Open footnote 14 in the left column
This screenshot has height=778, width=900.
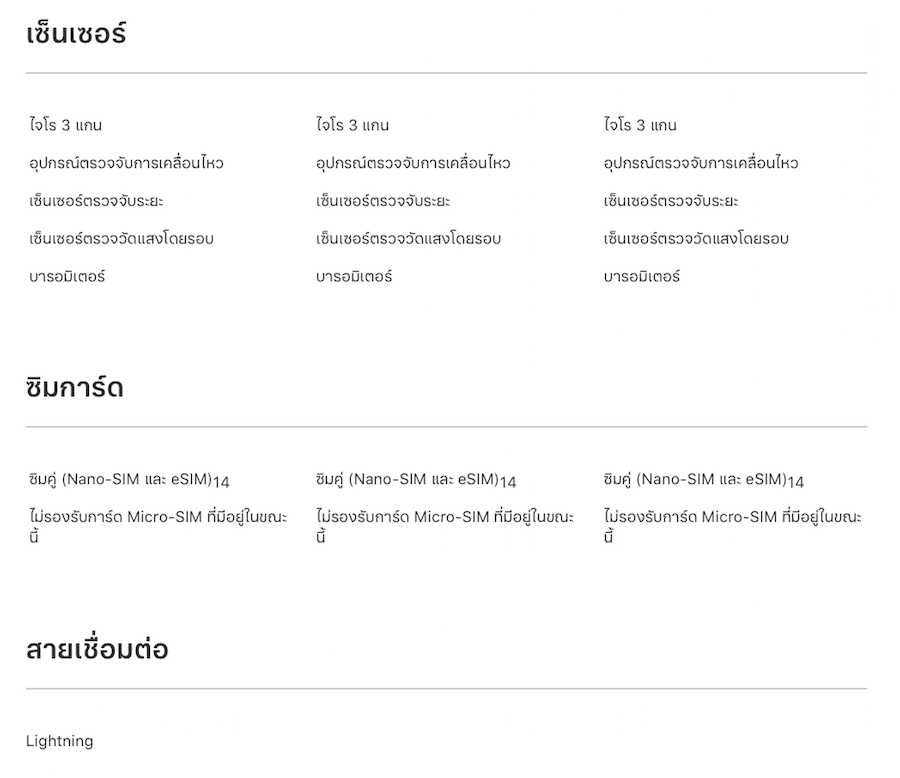point(221,482)
